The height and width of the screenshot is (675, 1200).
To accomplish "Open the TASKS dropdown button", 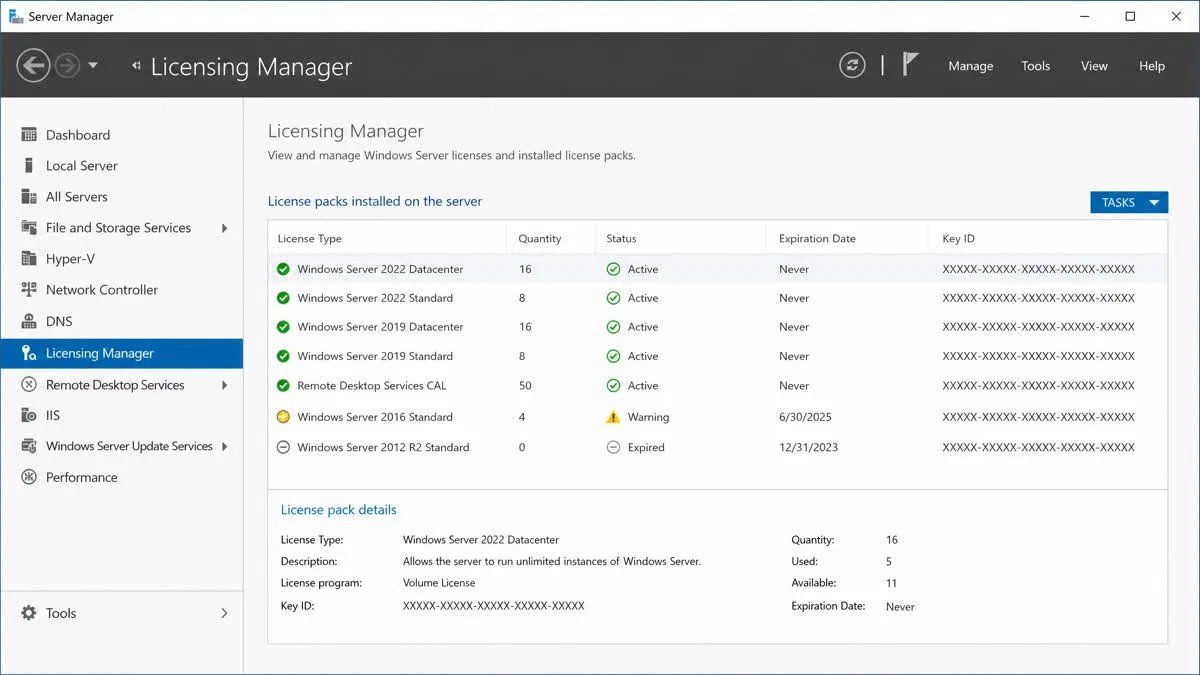I will [1129, 202].
